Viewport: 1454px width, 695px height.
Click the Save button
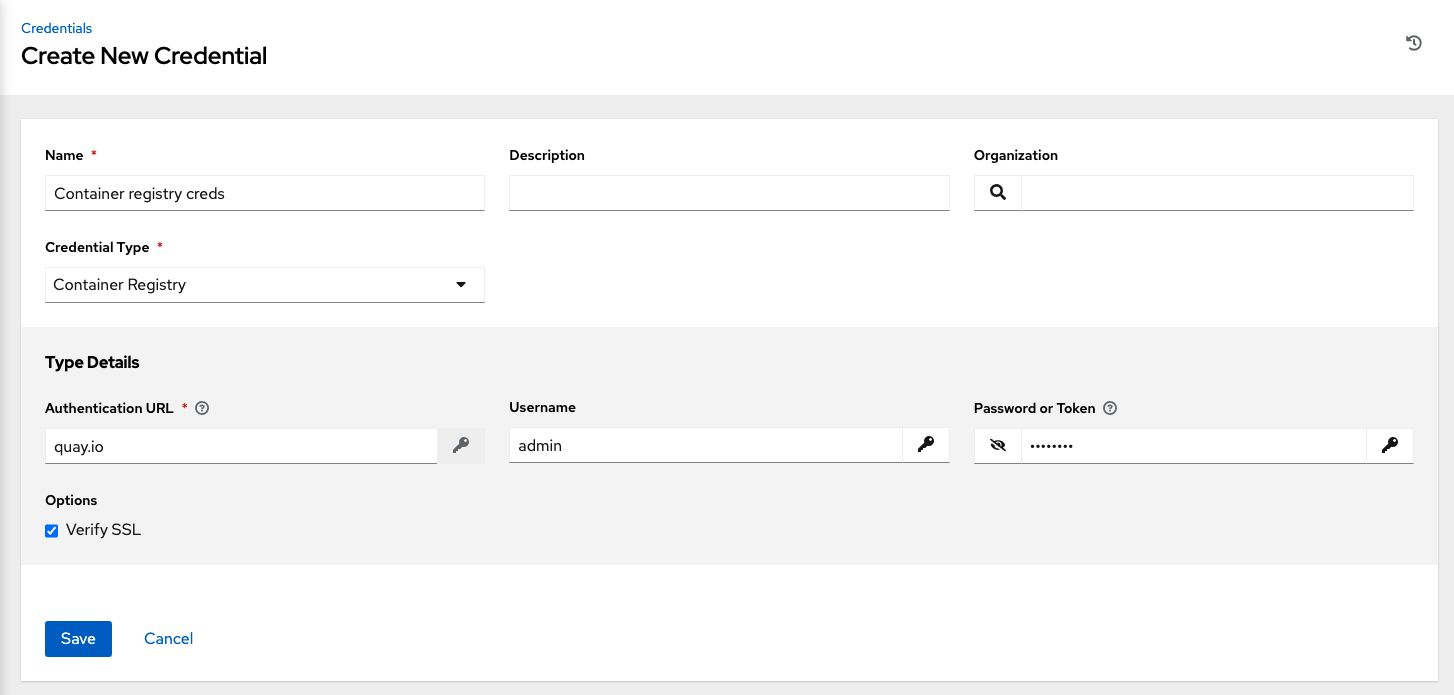click(78, 638)
